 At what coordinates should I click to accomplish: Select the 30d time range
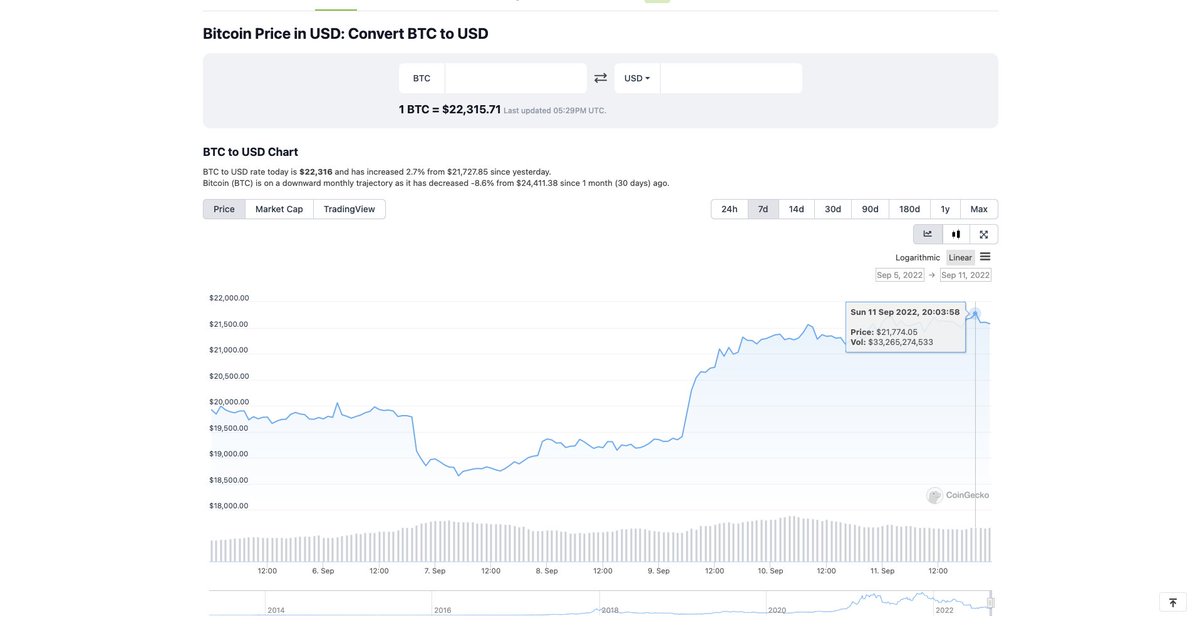tap(833, 209)
